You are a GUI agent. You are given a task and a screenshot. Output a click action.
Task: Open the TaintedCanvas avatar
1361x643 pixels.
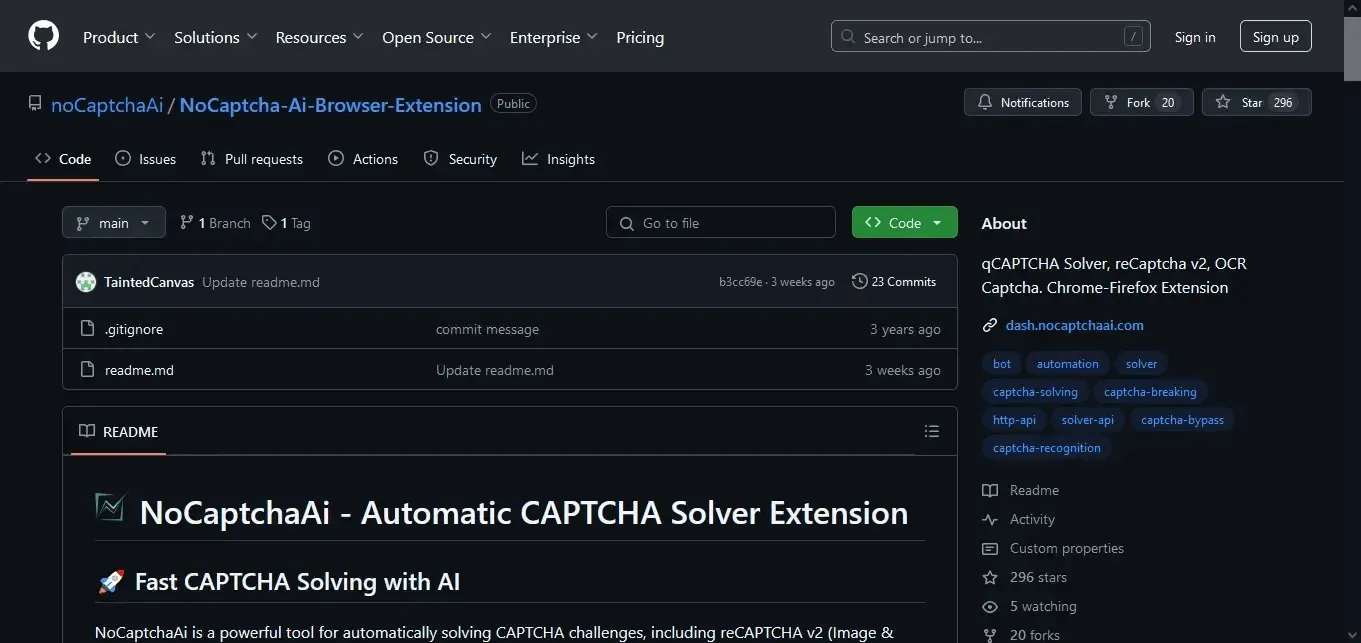(x=86, y=282)
